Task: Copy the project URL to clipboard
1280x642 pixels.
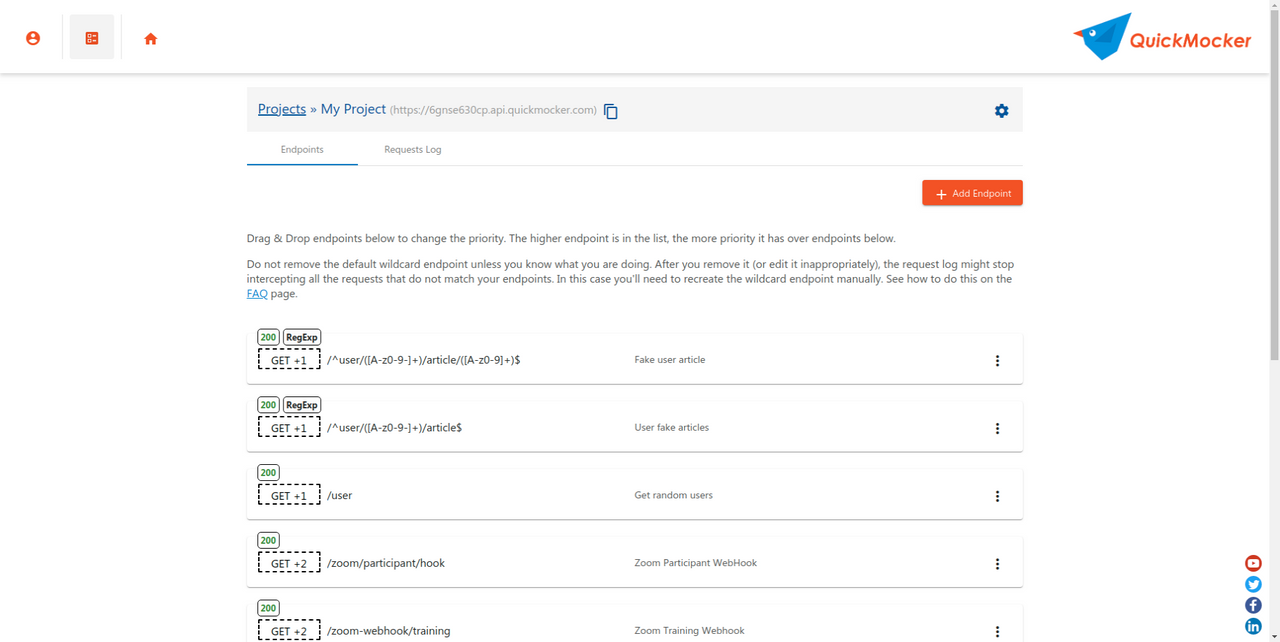Action: (611, 111)
